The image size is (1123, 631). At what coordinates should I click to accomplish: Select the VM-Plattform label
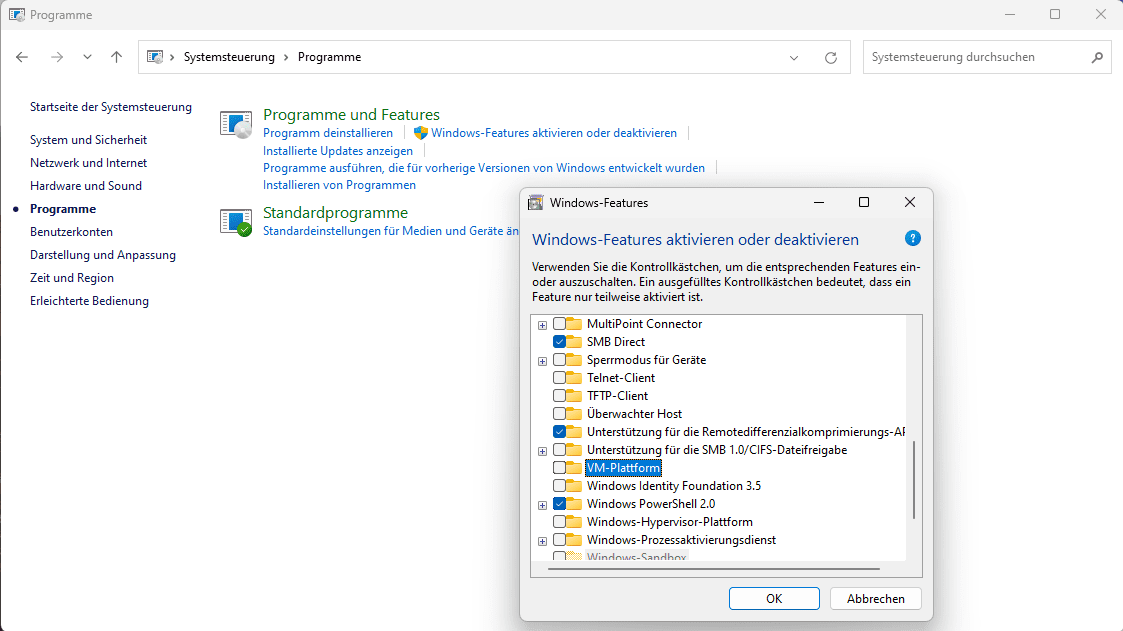[623, 468]
